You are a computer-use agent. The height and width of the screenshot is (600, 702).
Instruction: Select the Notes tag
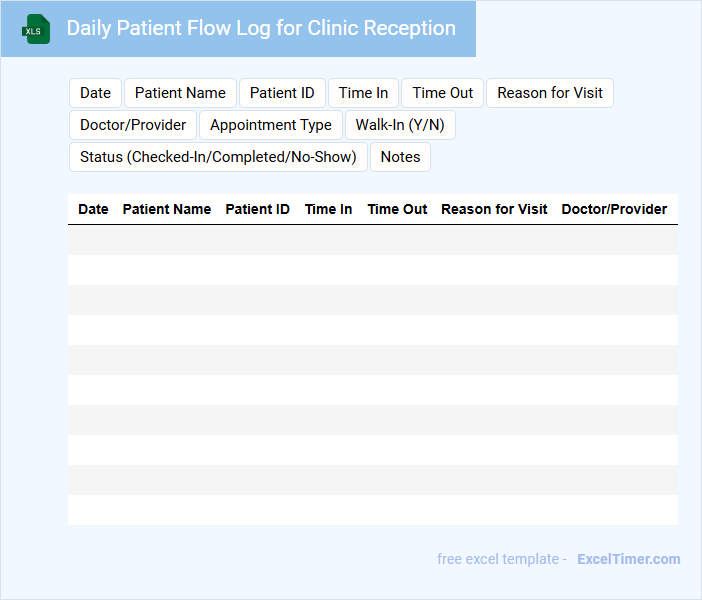point(400,157)
